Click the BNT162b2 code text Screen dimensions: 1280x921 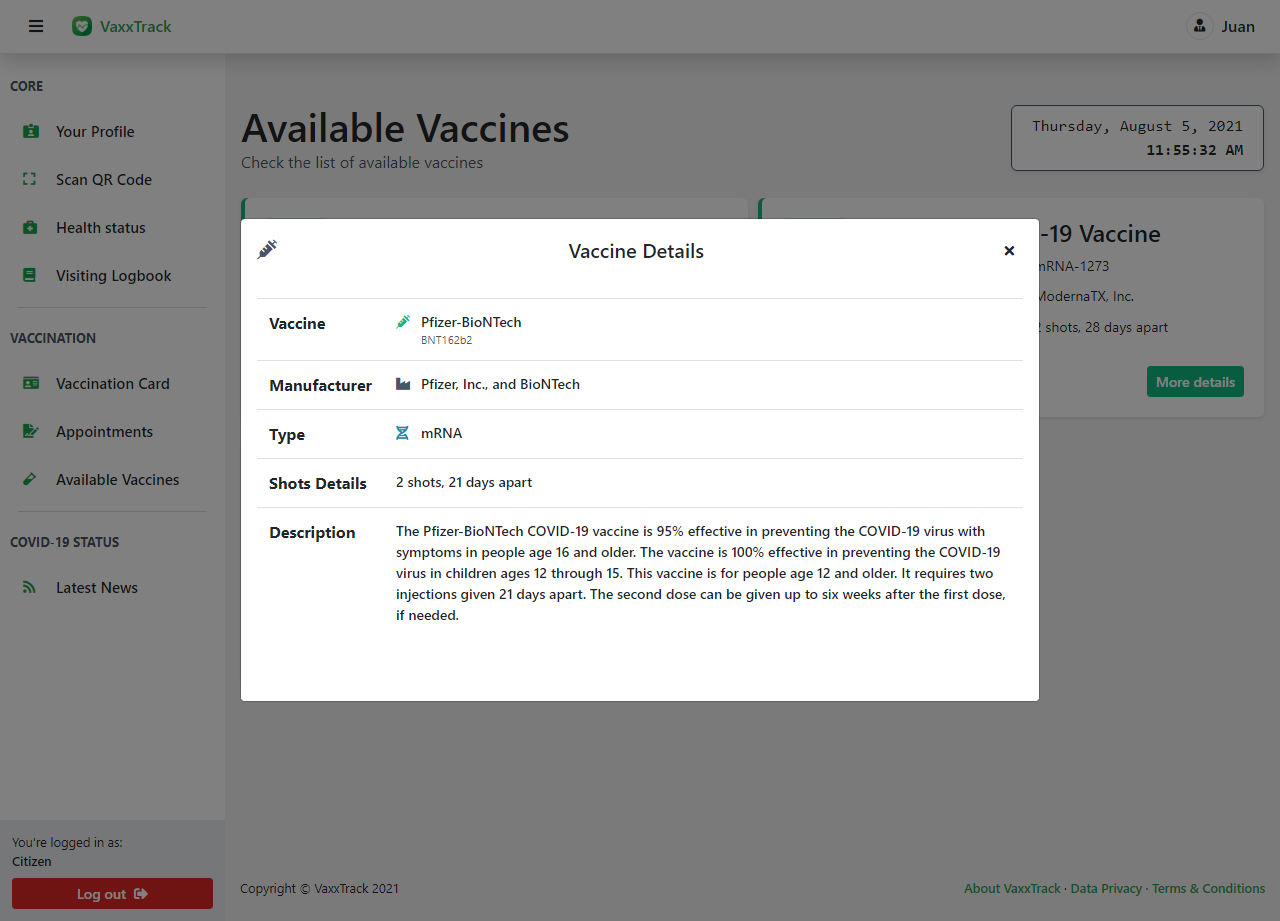446,340
